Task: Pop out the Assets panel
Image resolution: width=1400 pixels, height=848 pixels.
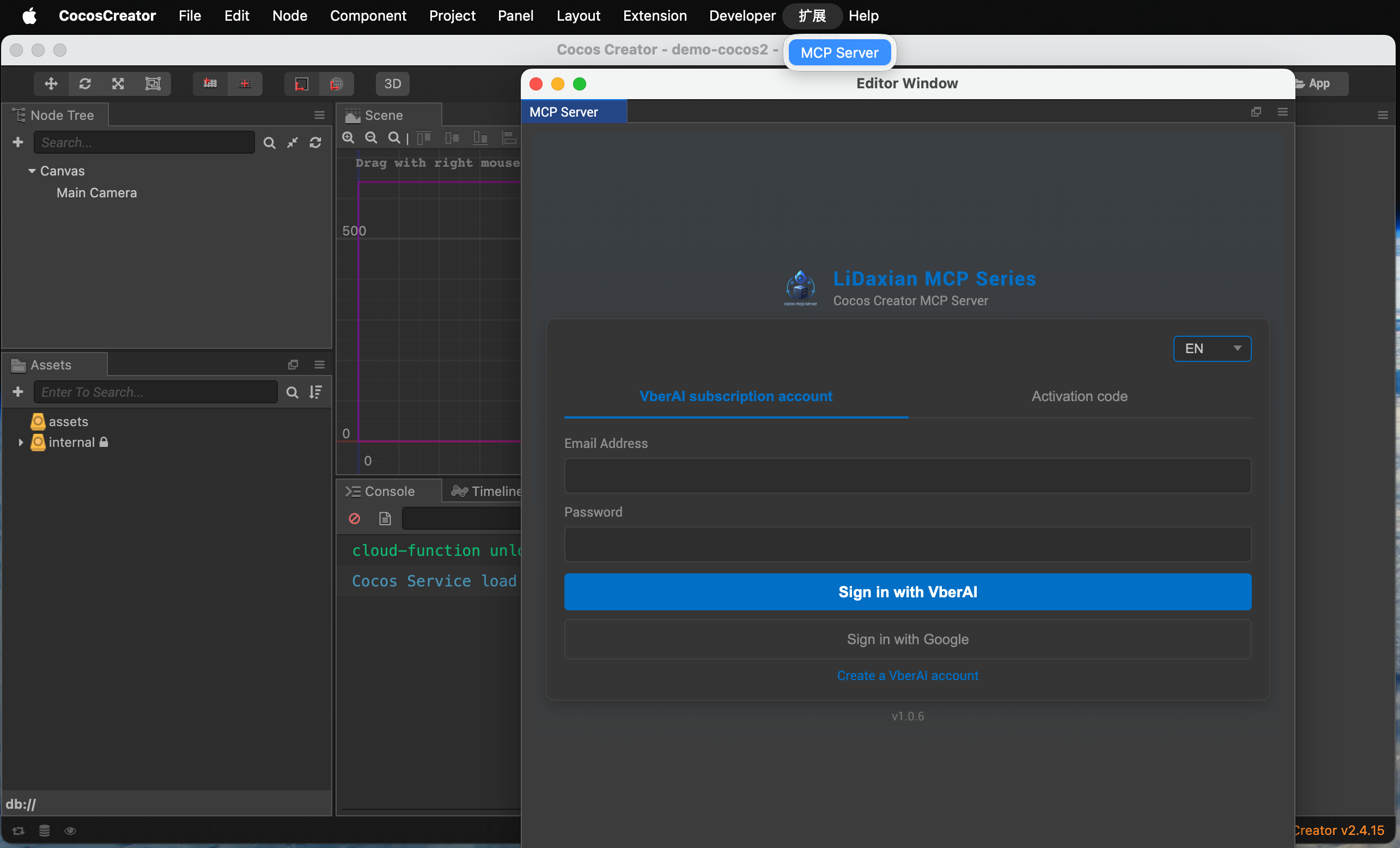Action: point(293,365)
